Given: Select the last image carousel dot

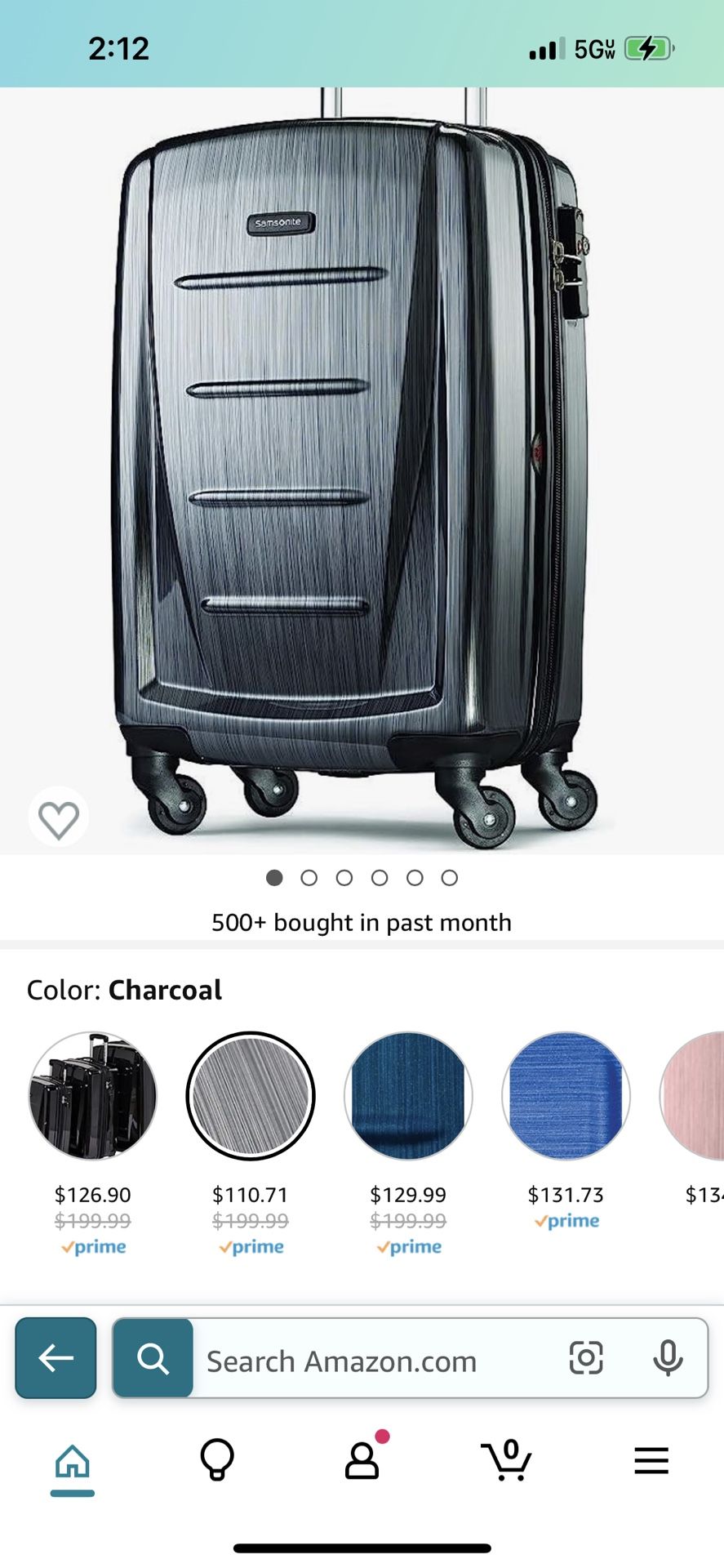Looking at the screenshot, I should point(450,878).
